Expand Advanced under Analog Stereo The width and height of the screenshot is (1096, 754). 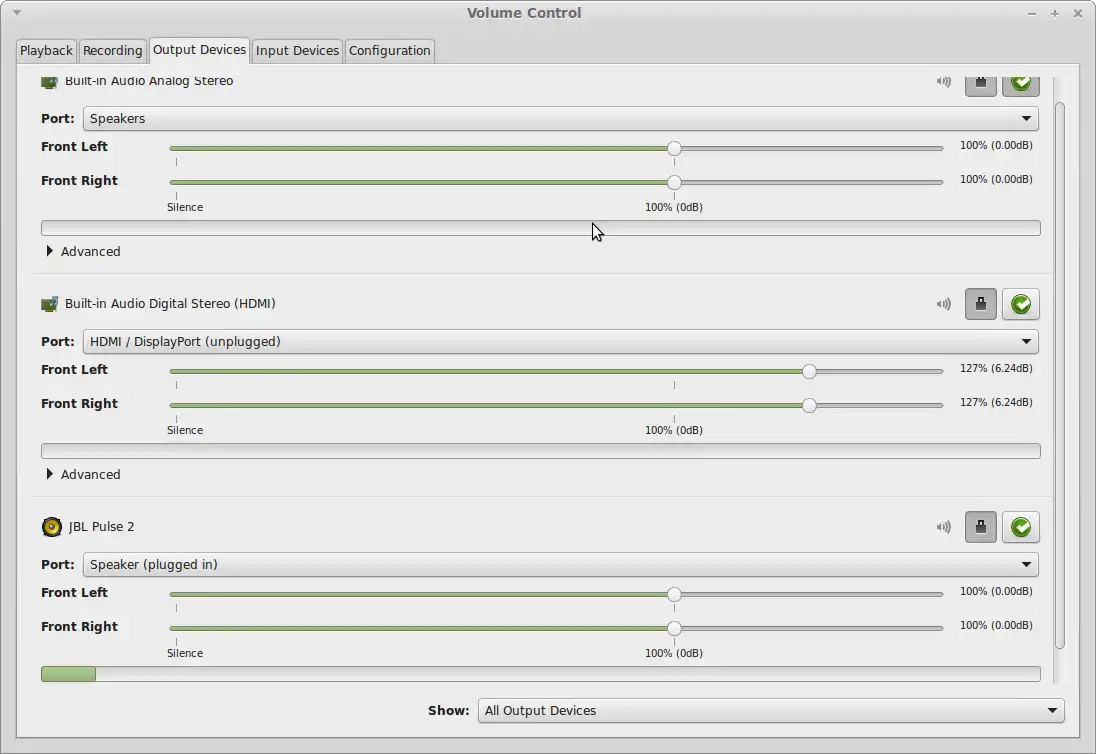(x=83, y=252)
